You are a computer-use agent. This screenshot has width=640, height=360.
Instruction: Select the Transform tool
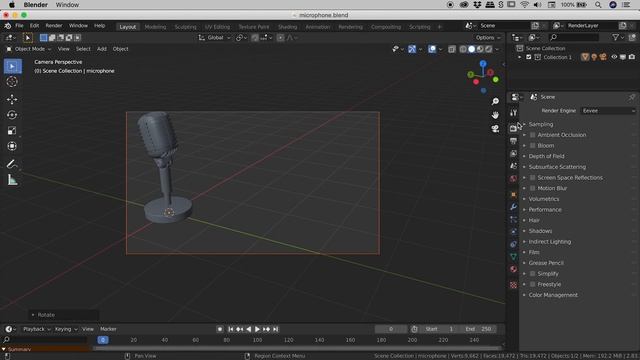tap(12, 146)
